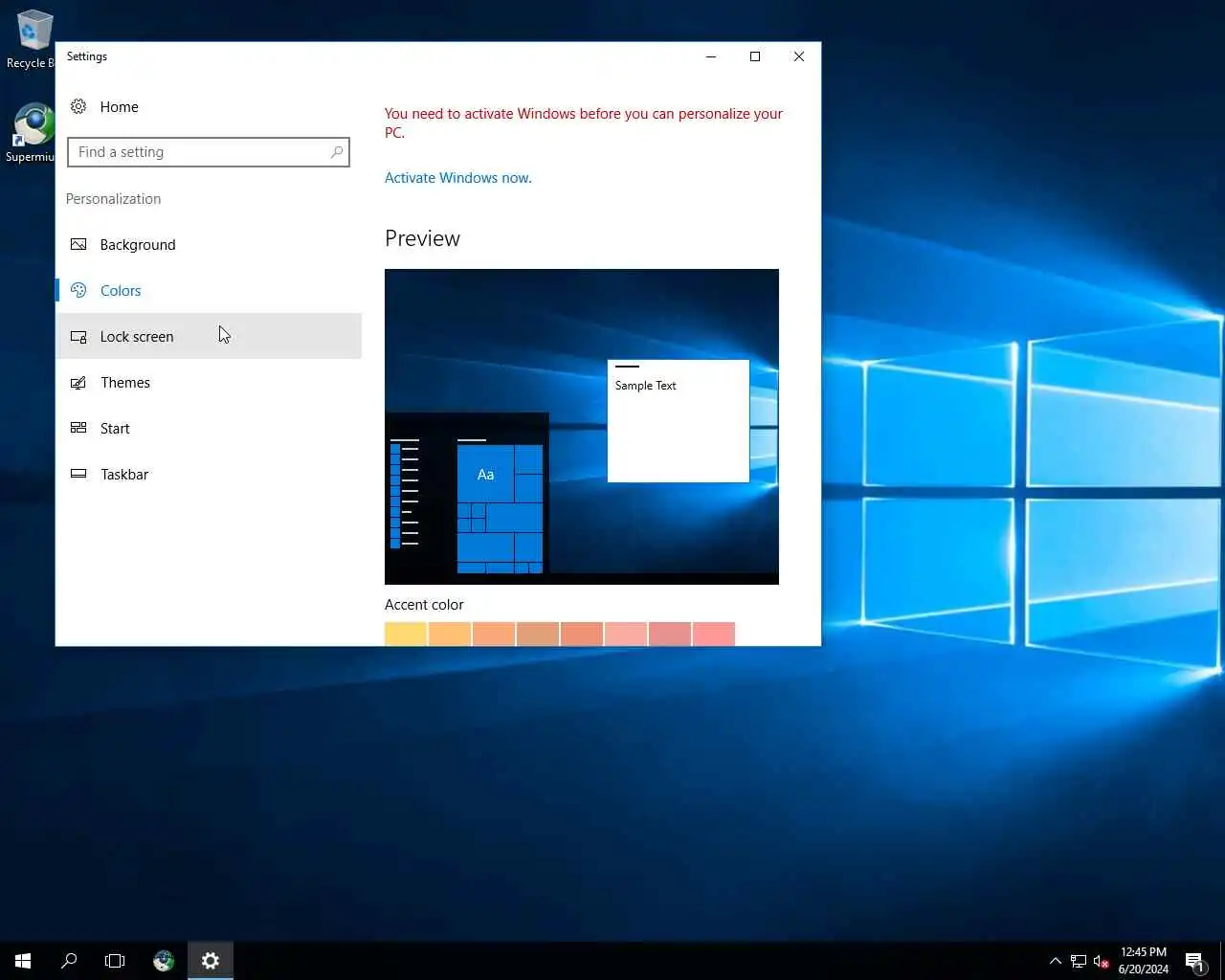This screenshot has height=980, width=1225.
Task: Click the color preview image
Action: pos(582,427)
